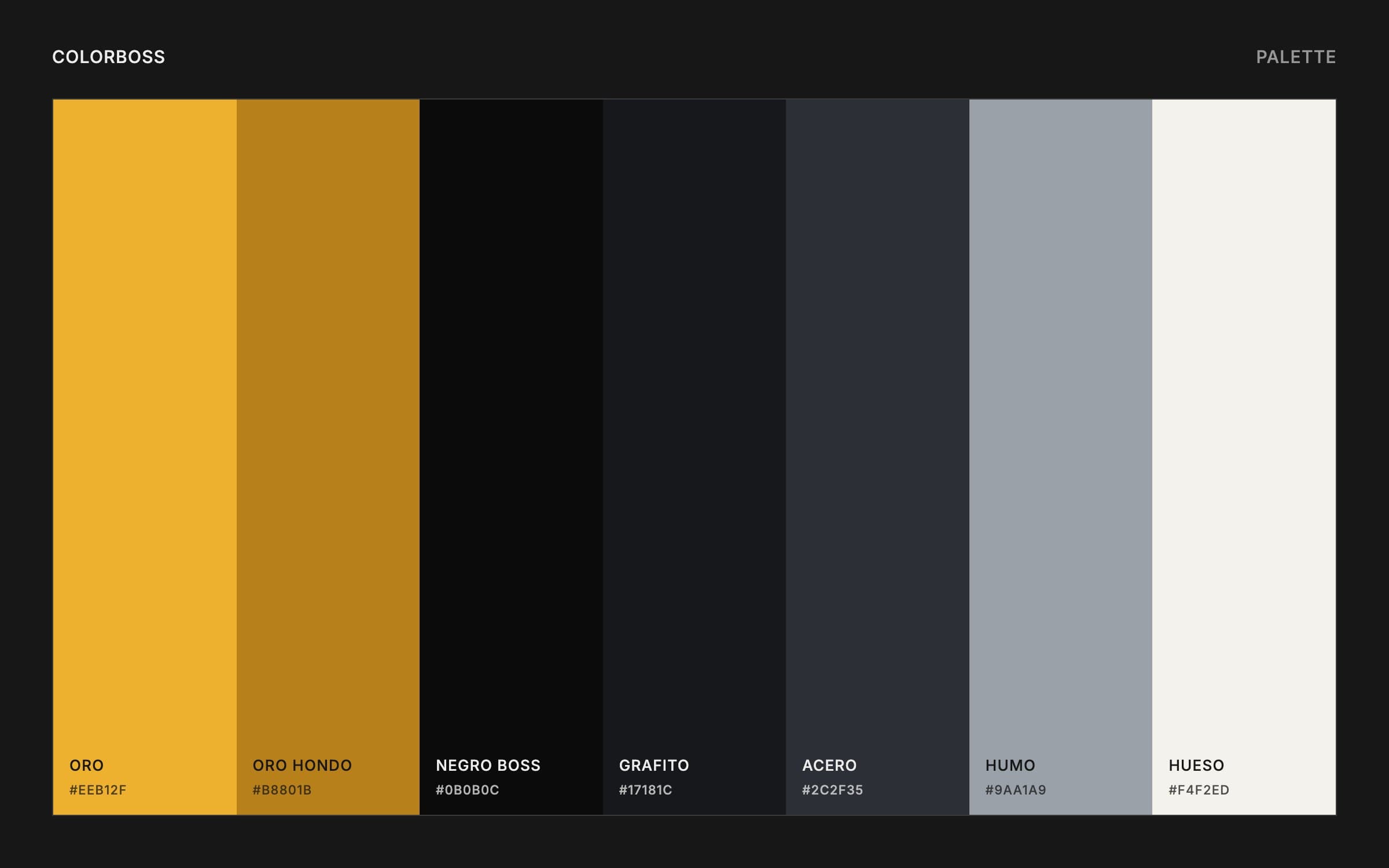Select the hex code #0B0B0C
1389x868 pixels.
click(x=467, y=790)
